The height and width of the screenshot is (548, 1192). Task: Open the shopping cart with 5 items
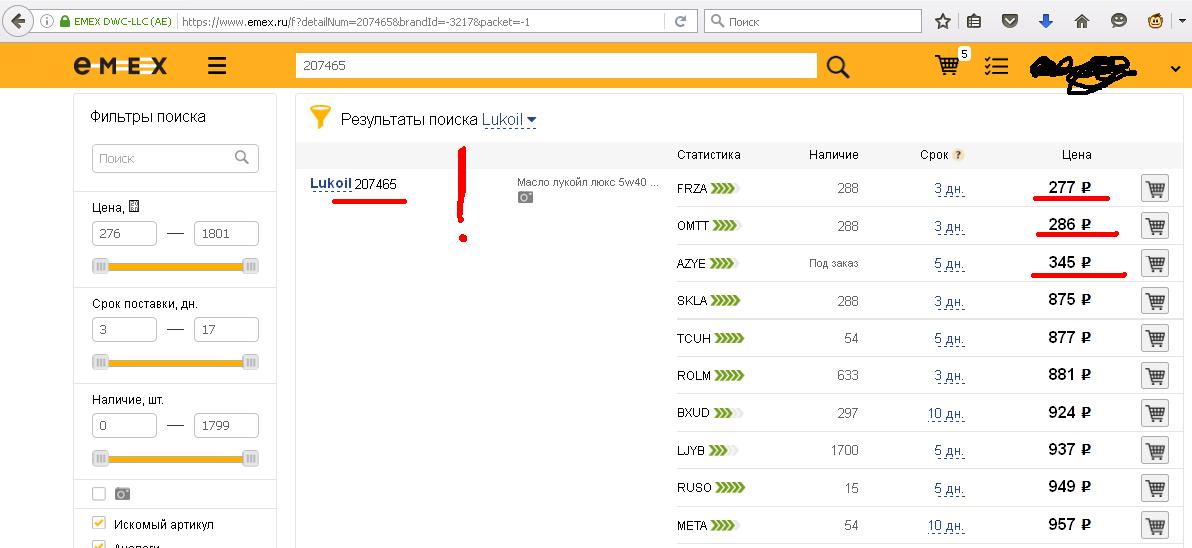click(x=948, y=65)
